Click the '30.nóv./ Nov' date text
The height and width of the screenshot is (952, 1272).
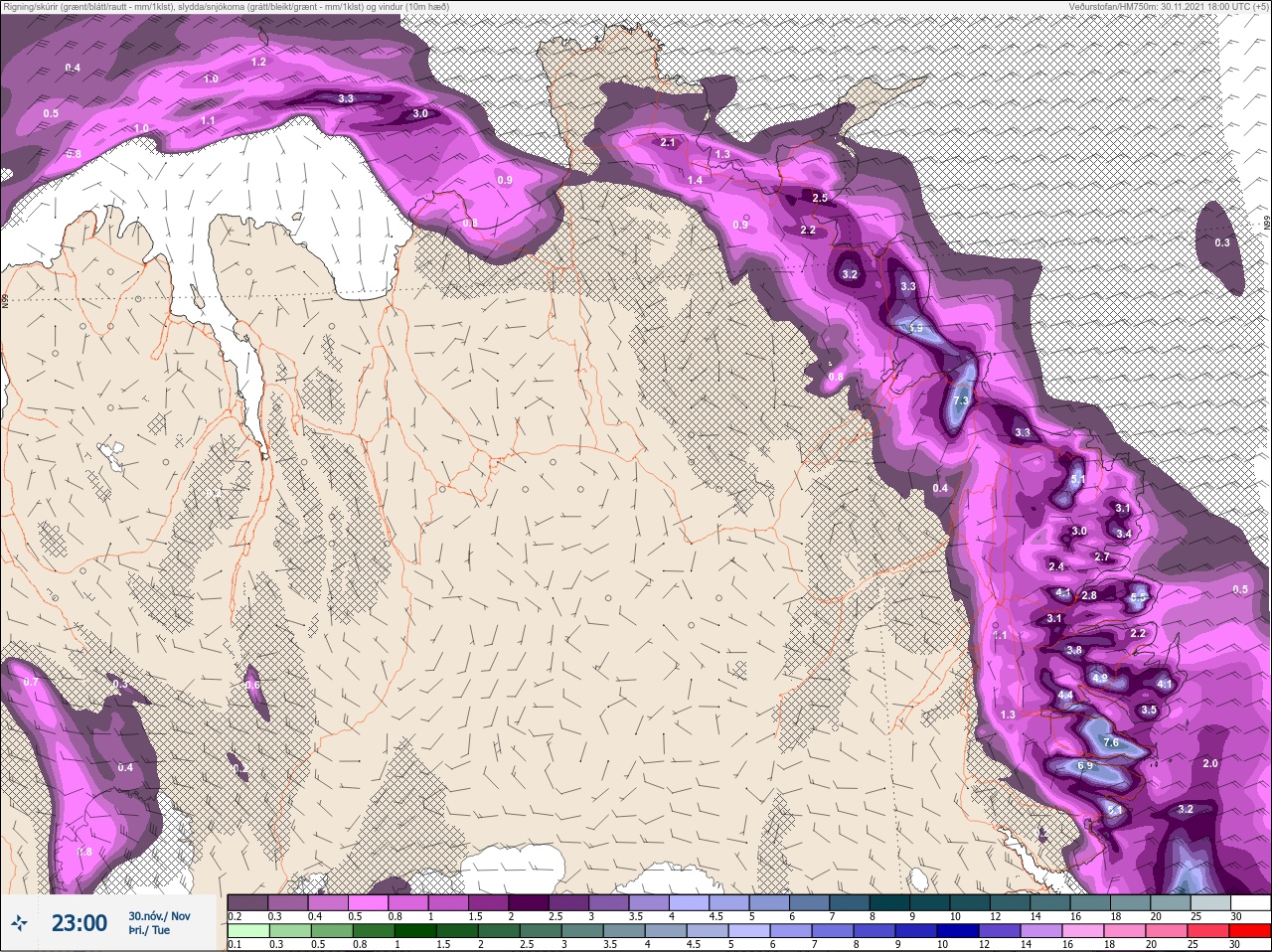click(x=159, y=916)
